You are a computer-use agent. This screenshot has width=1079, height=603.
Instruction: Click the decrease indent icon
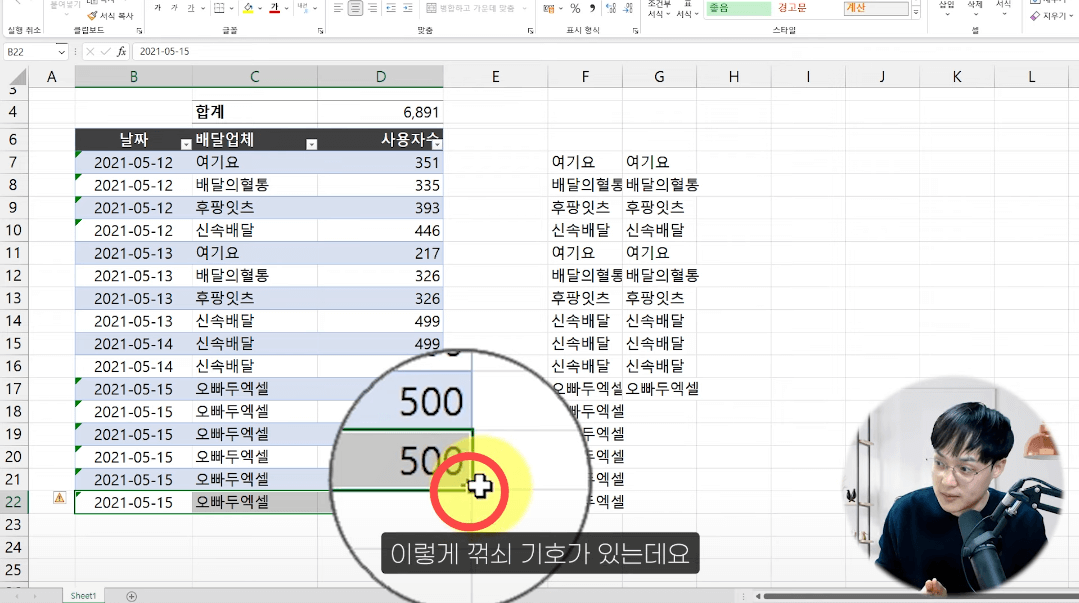(x=391, y=8)
